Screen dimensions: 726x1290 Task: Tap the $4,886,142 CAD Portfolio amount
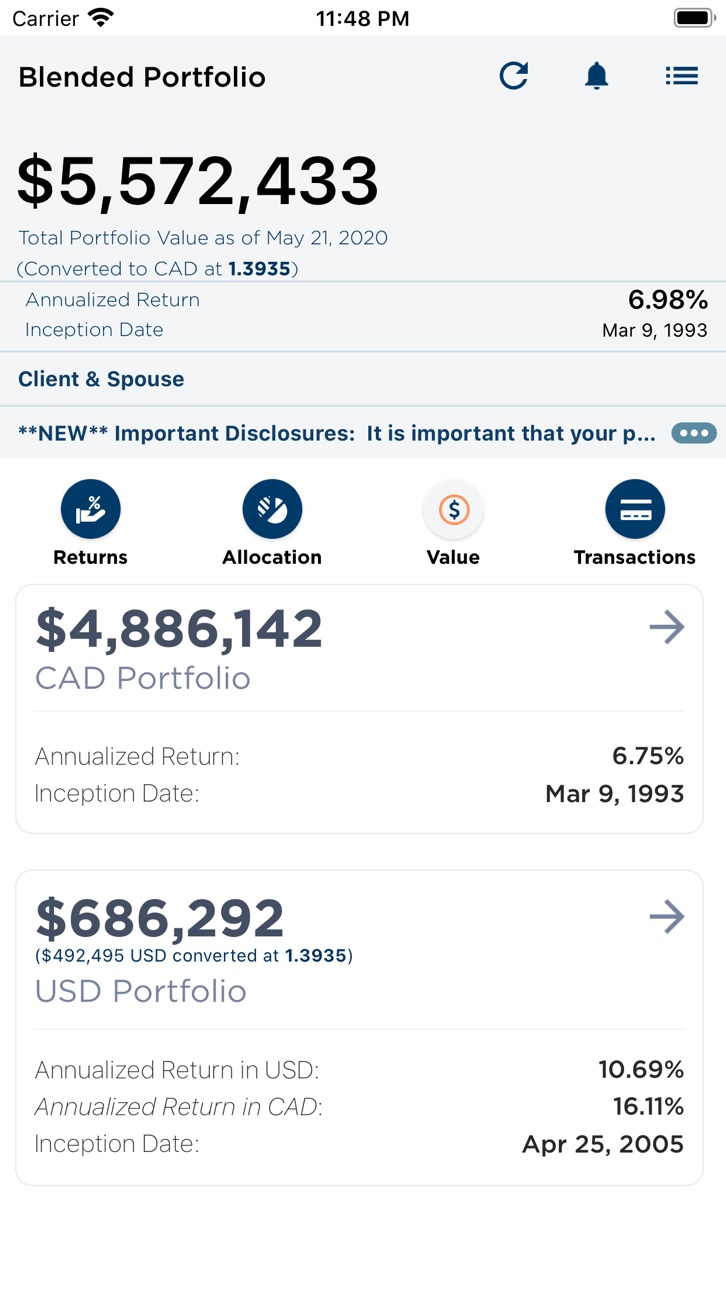click(179, 629)
